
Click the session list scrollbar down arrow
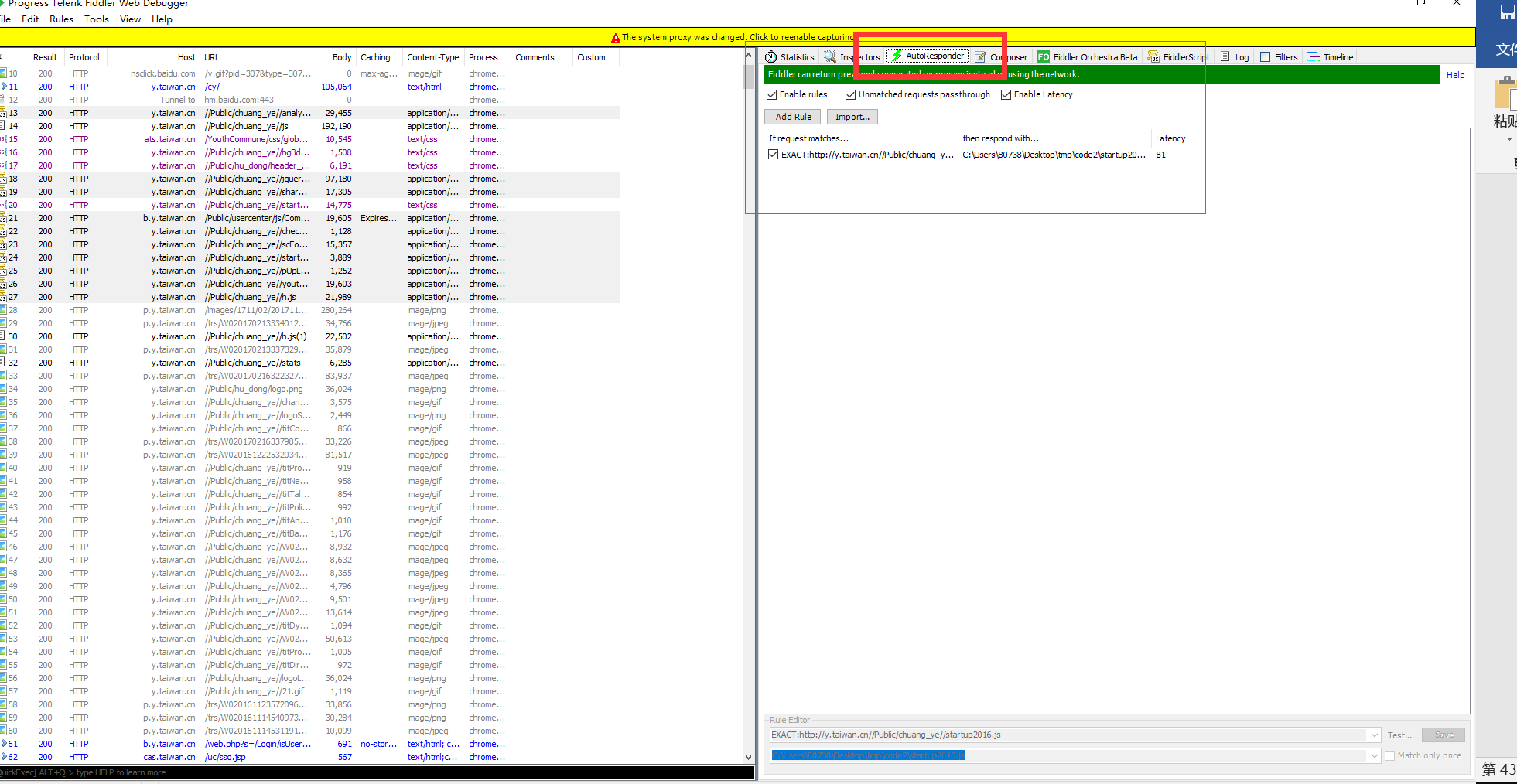tap(748, 758)
